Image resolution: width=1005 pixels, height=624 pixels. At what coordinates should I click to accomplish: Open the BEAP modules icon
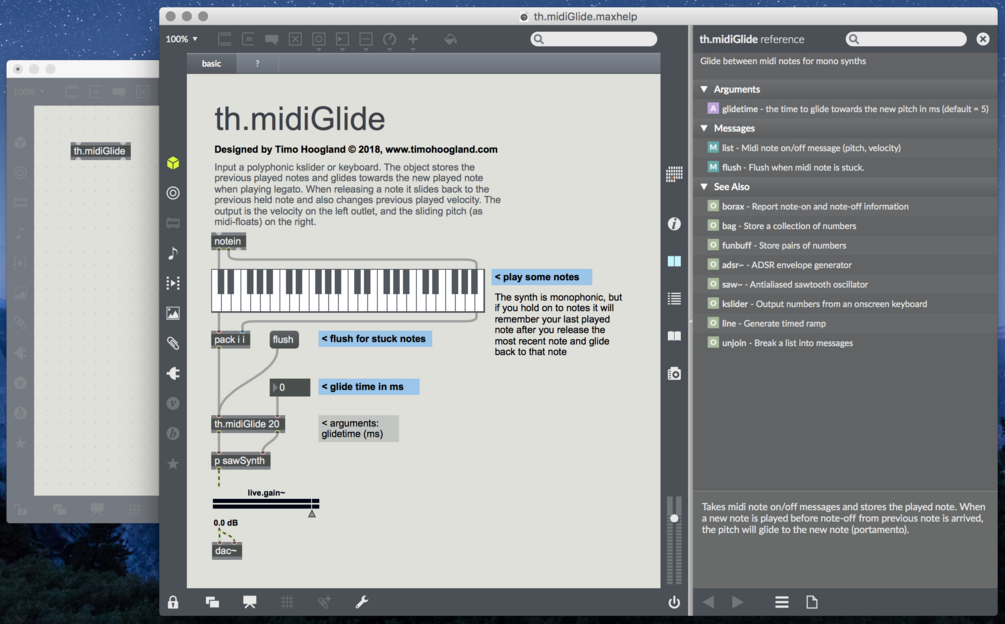[173, 434]
